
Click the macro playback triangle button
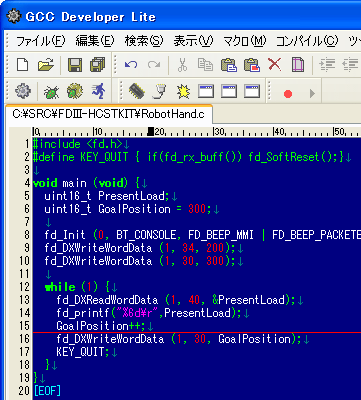click(x=312, y=93)
